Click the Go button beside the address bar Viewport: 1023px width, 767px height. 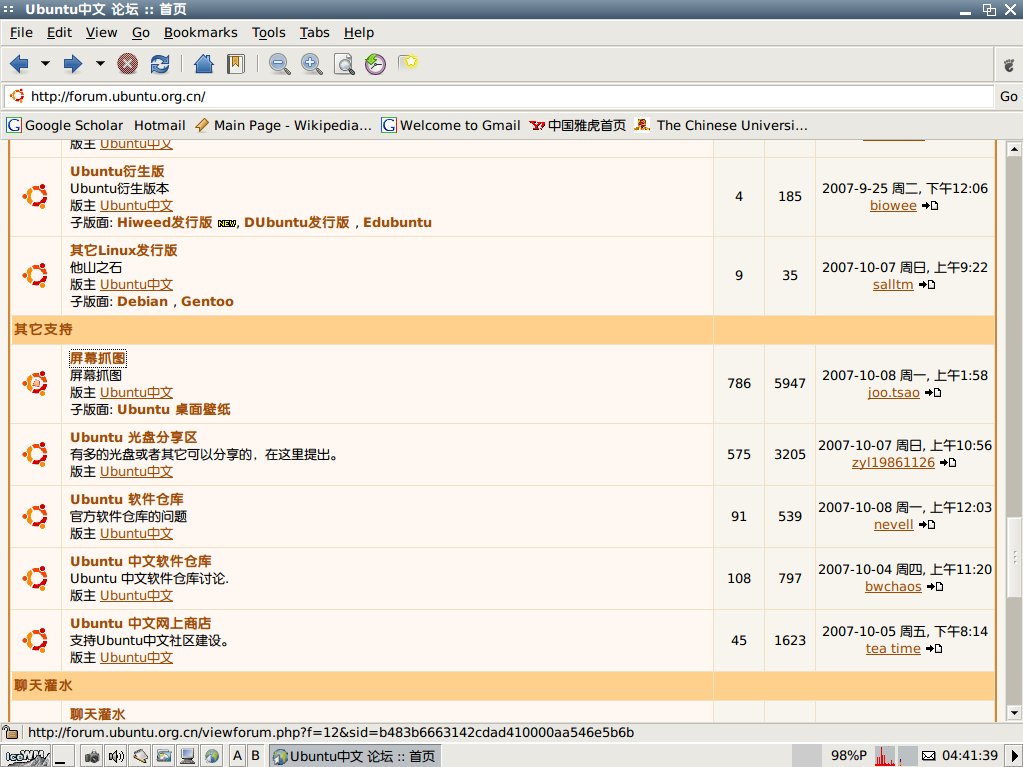tap(1008, 97)
